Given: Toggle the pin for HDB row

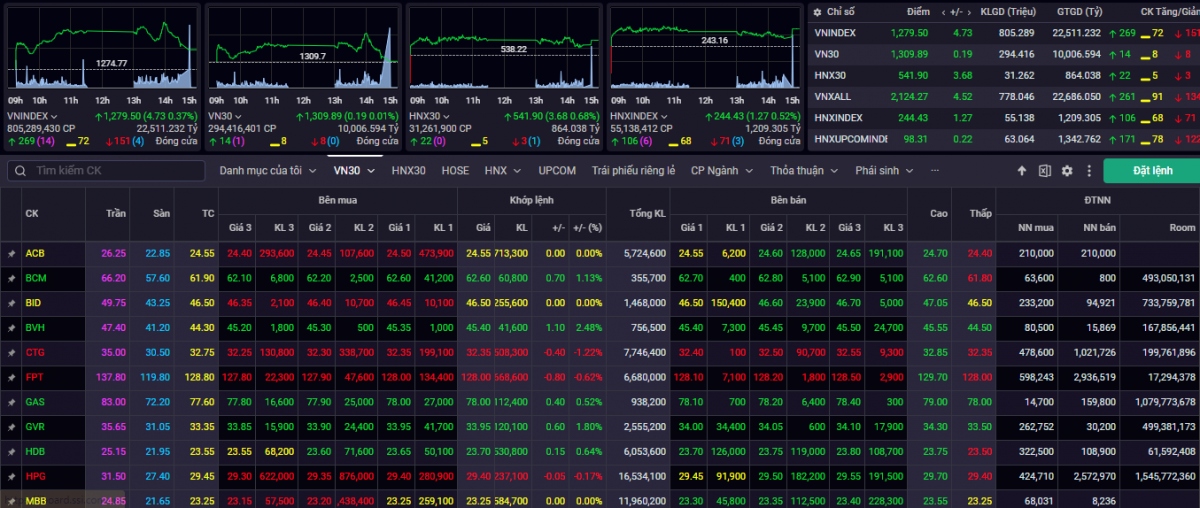Looking at the screenshot, I should (x=12, y=450).
